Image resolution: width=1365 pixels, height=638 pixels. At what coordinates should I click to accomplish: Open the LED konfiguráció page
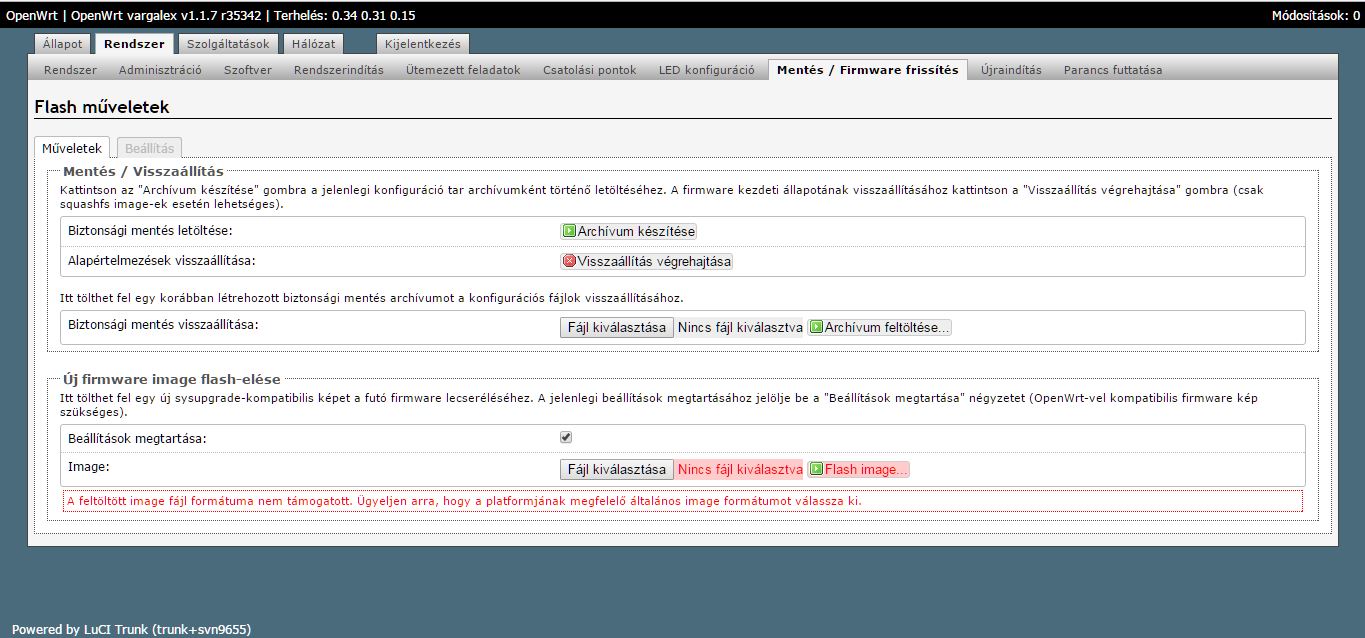706,70
